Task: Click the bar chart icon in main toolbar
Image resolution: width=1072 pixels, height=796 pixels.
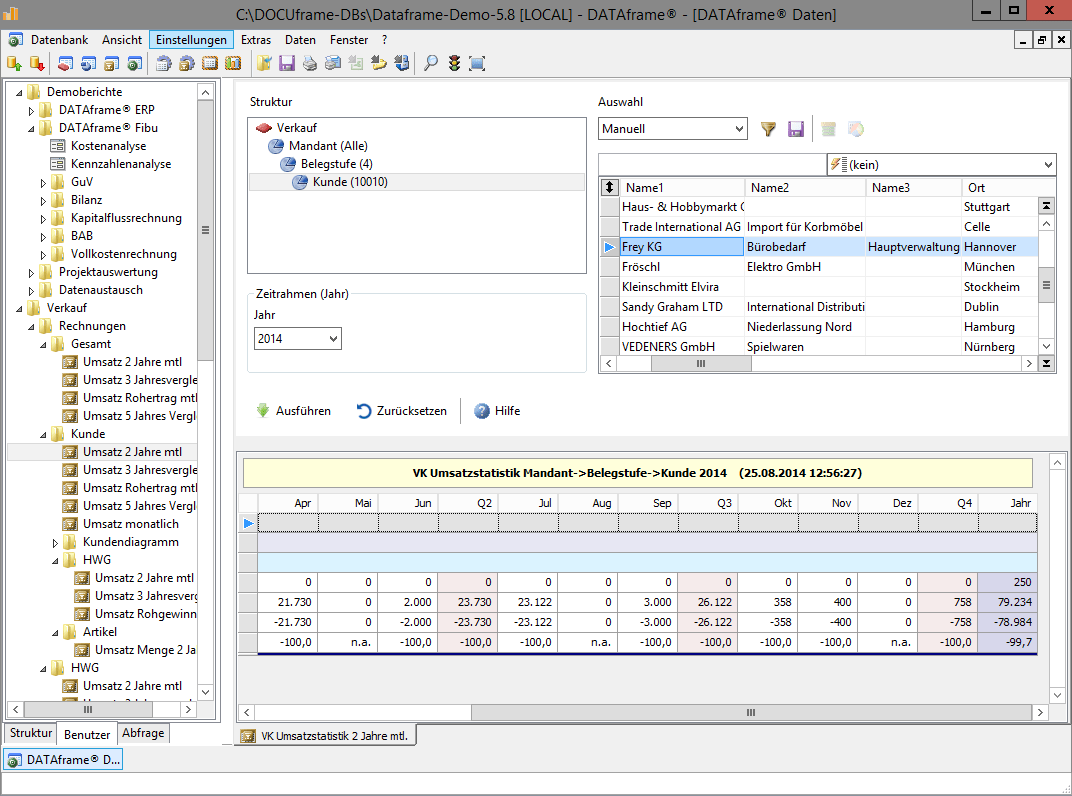Action: (233, 63)
